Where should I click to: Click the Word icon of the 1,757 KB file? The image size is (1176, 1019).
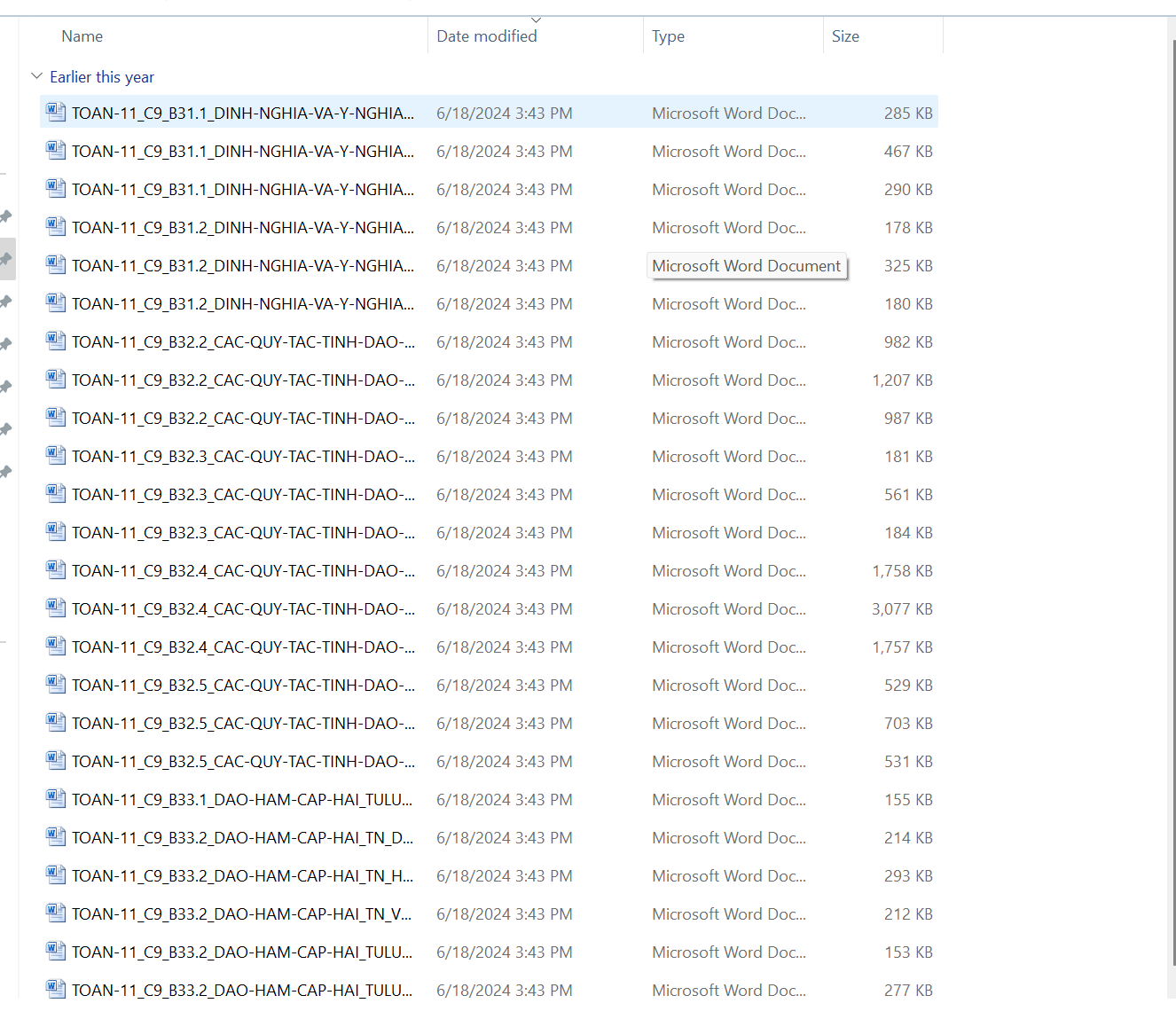[x=56, y=647]
